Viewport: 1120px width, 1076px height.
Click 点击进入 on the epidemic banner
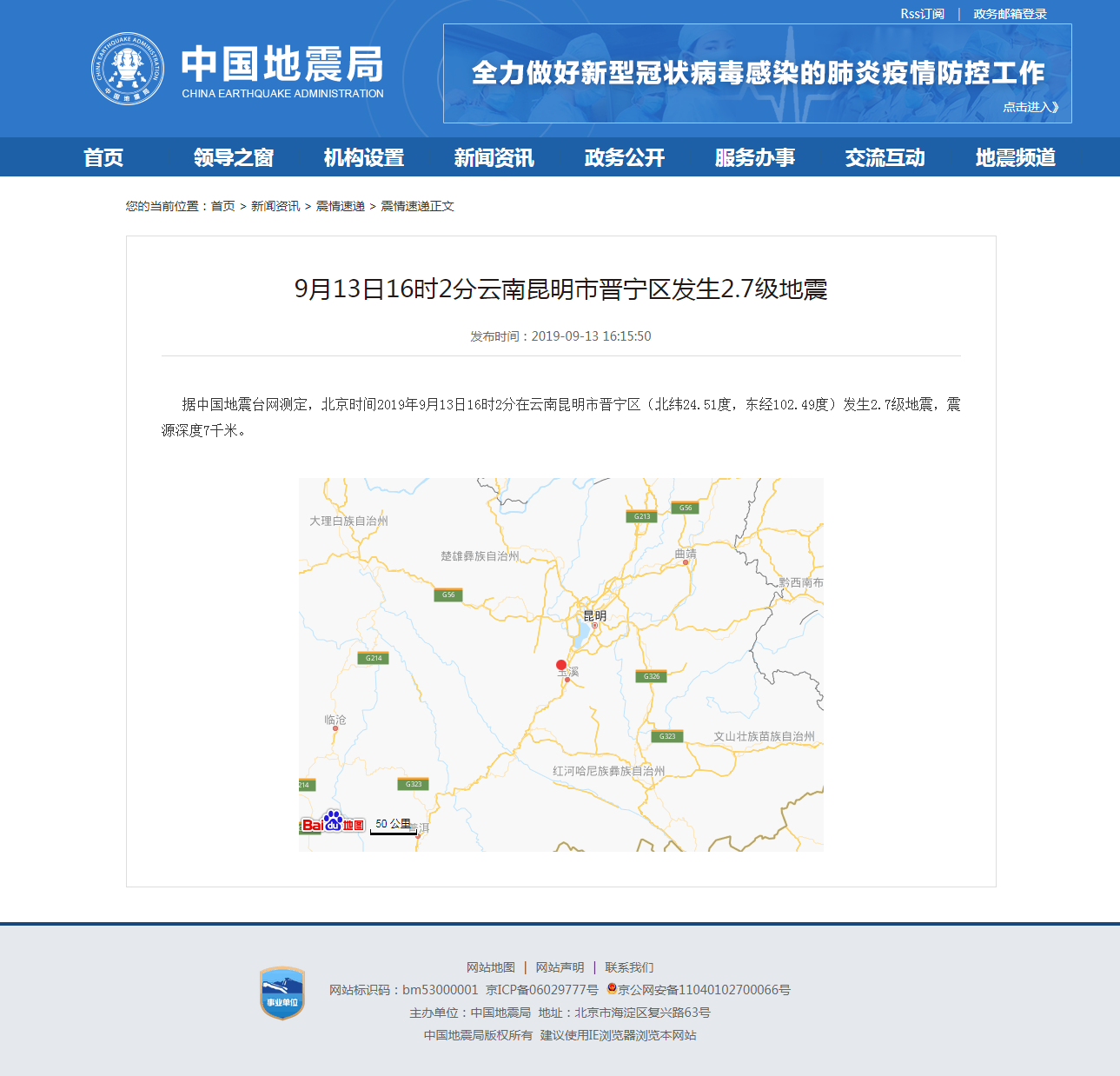coord(1028,106)
